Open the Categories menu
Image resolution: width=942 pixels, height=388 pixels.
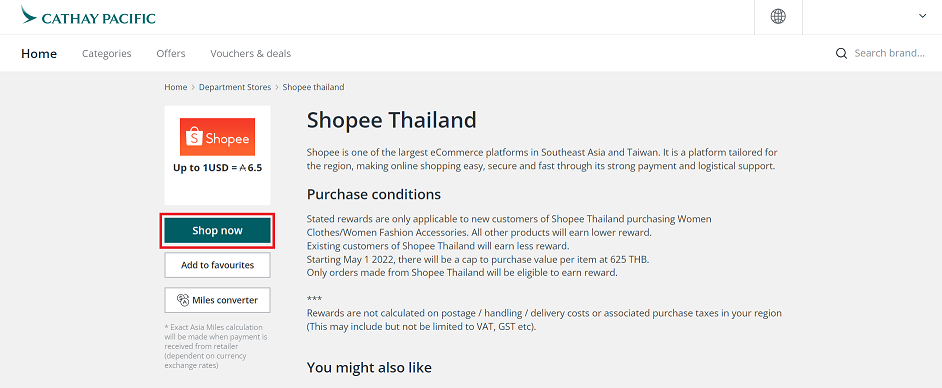(x=106, y=53)
